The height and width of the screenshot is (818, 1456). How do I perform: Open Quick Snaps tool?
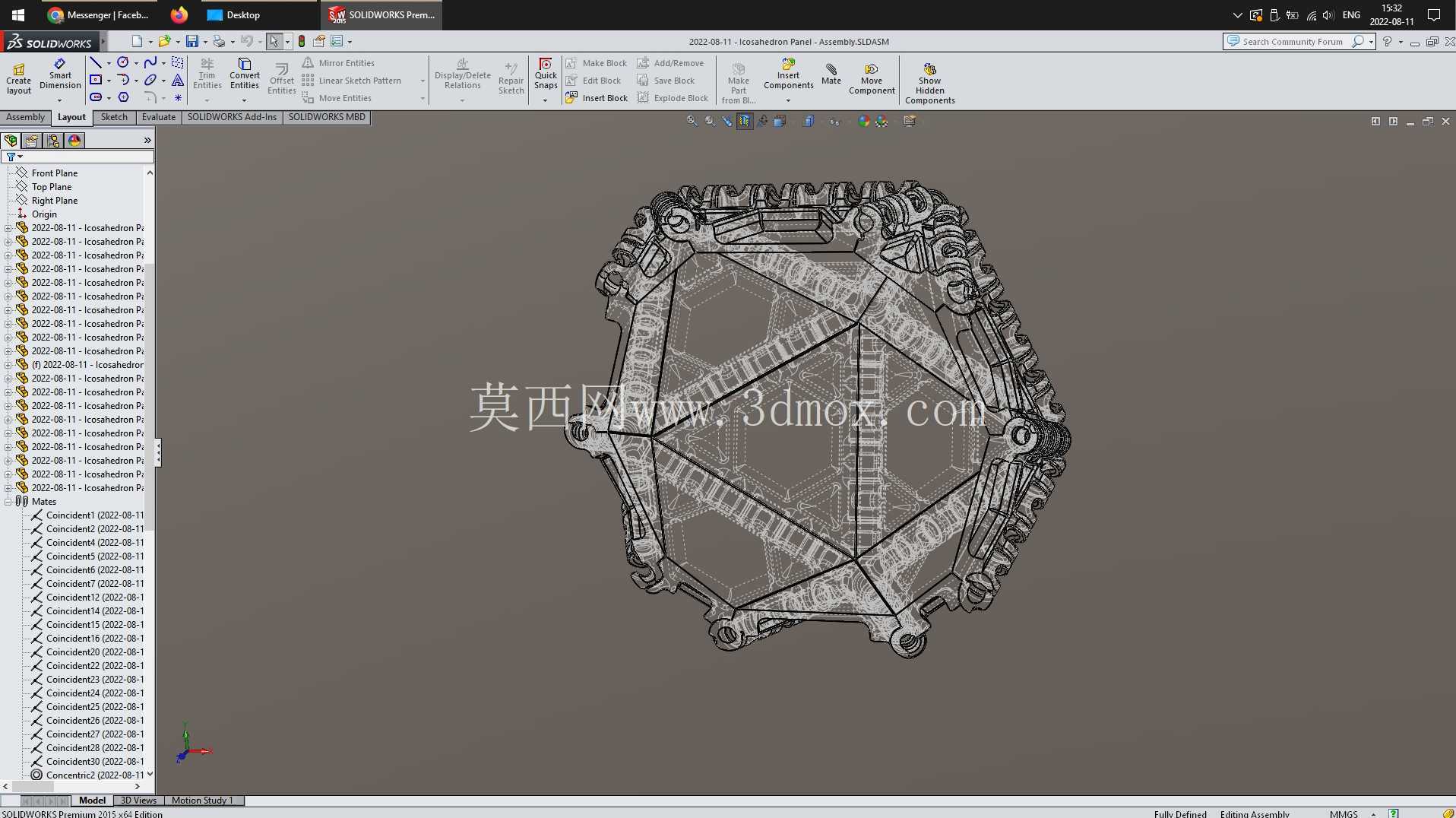pyautogui.click(x=546, y=74)
